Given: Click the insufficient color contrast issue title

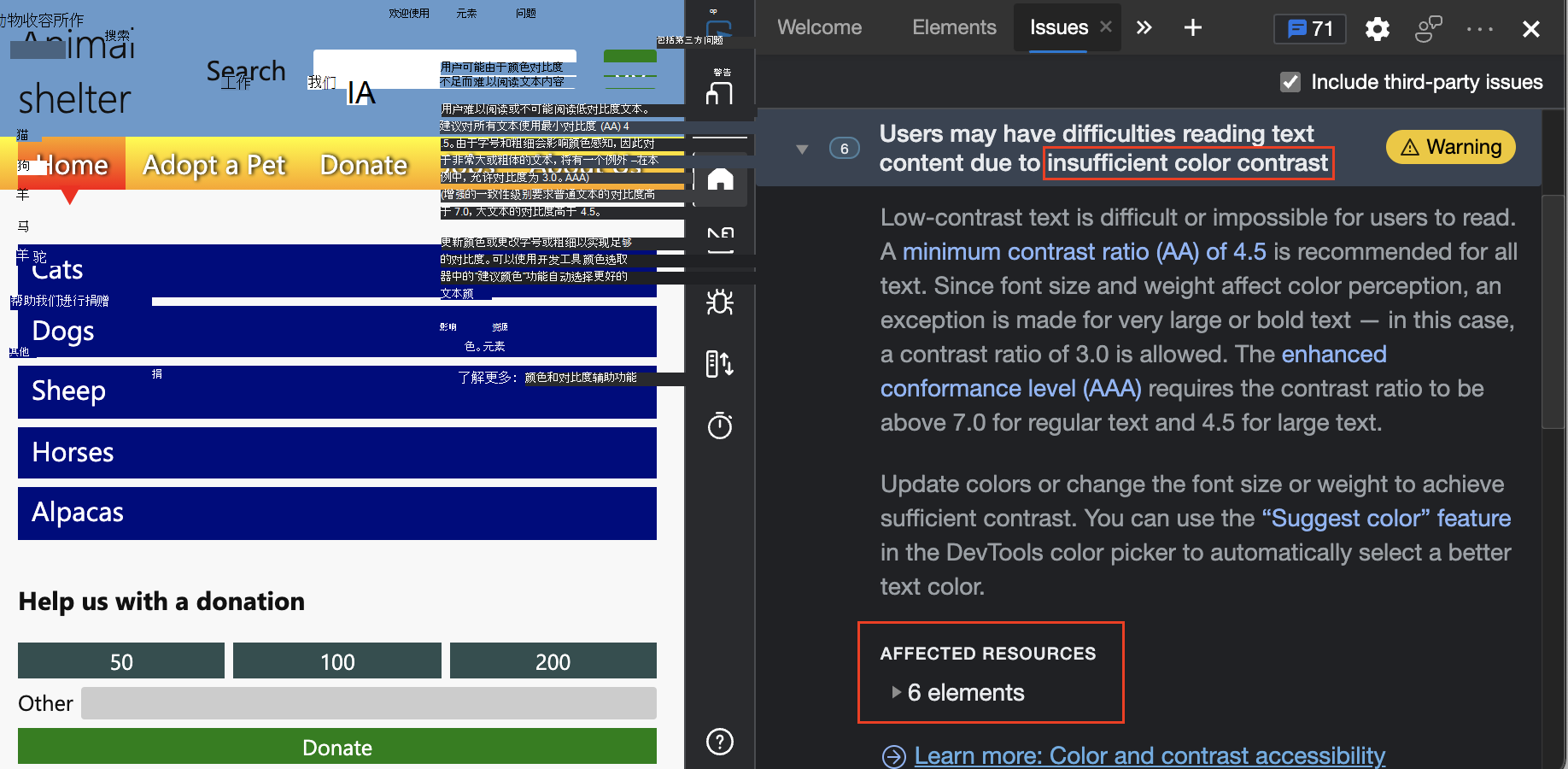Looking at the screenshot, I should (x=1105, y=148).
